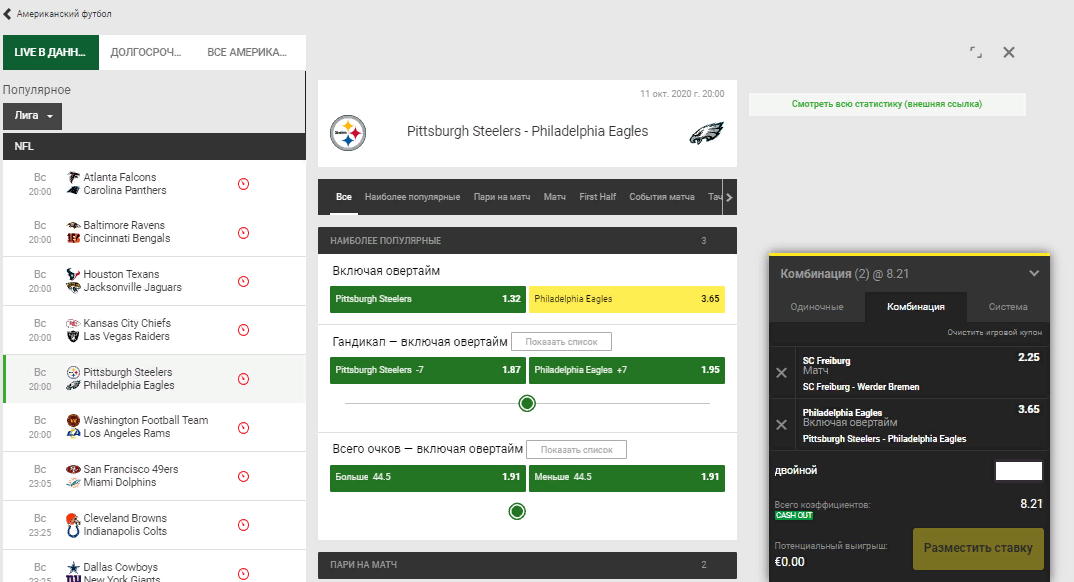Screen dimensions: 1074x582
Task: Click the clock icon for Pittsburgh Steelers row
Action: (x=243, y=379)
